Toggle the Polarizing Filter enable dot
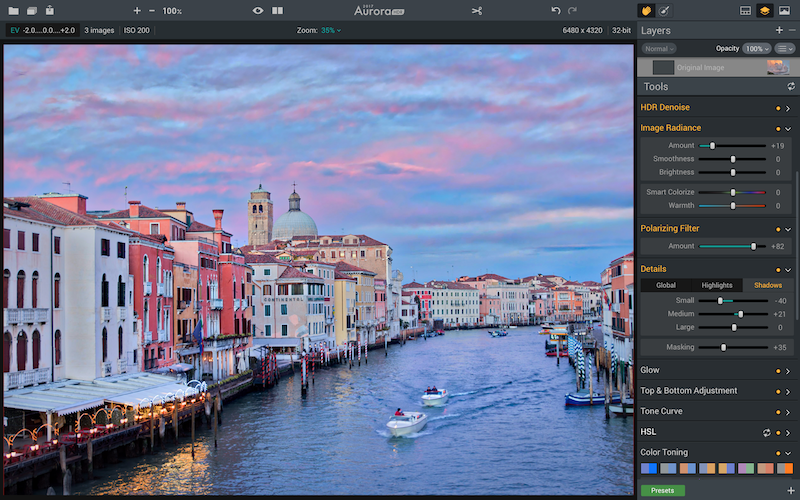Screen dimensions: 800x500 pos(778,229)
